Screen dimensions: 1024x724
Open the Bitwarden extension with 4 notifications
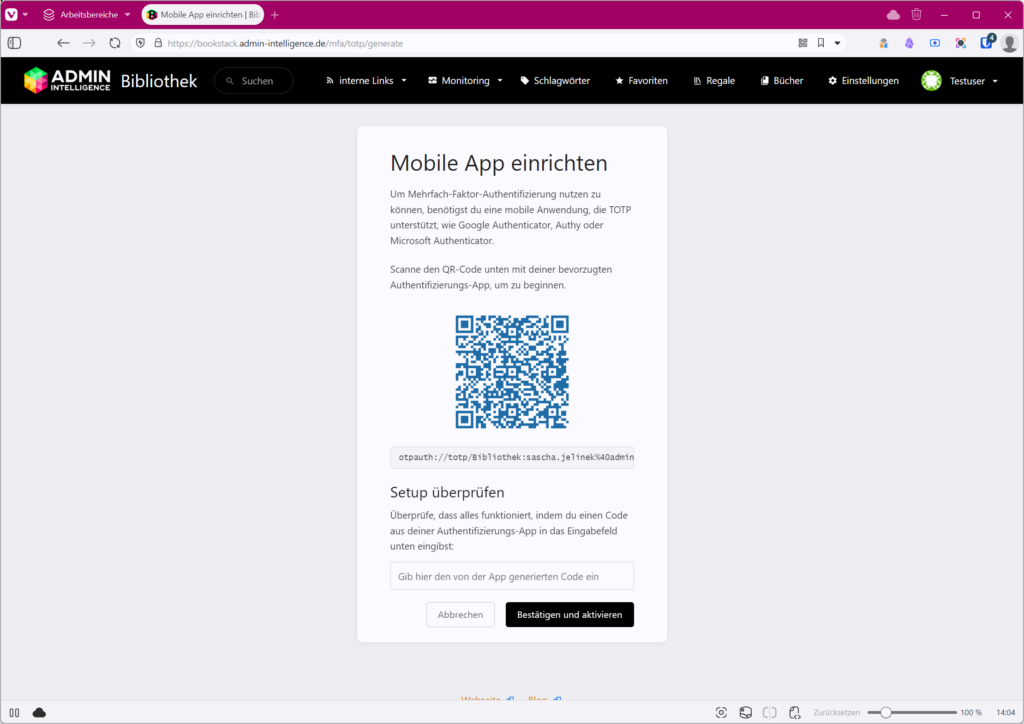986,43
